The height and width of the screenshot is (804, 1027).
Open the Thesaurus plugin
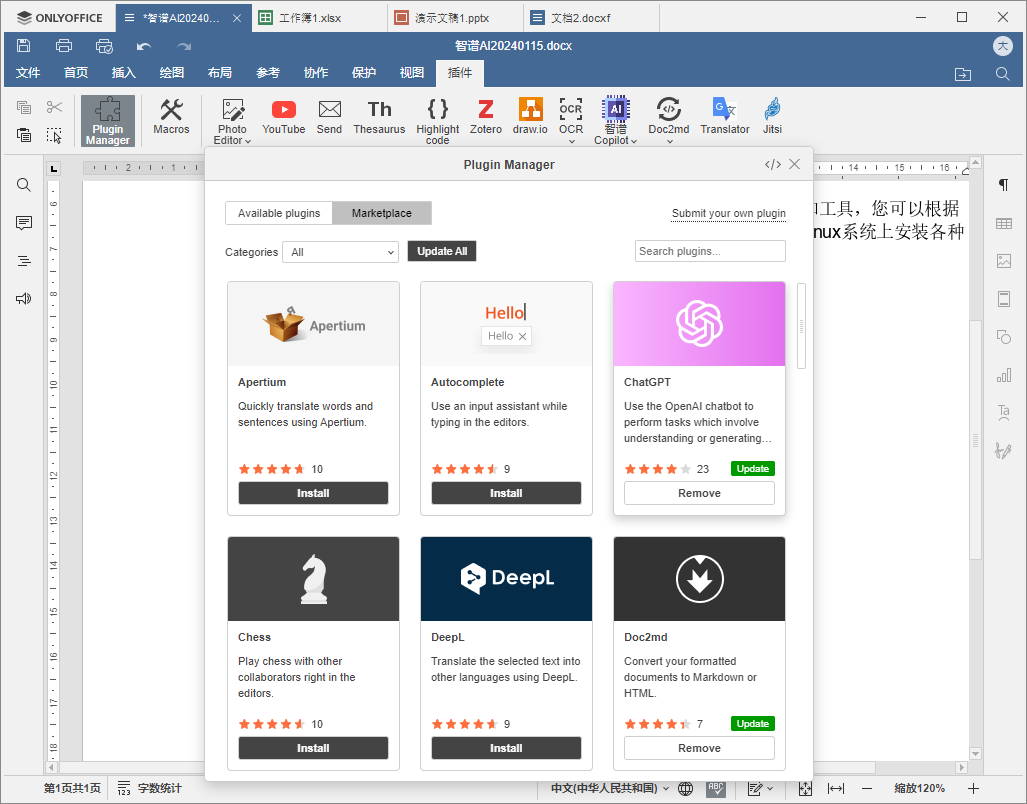(x=379, y=117)
